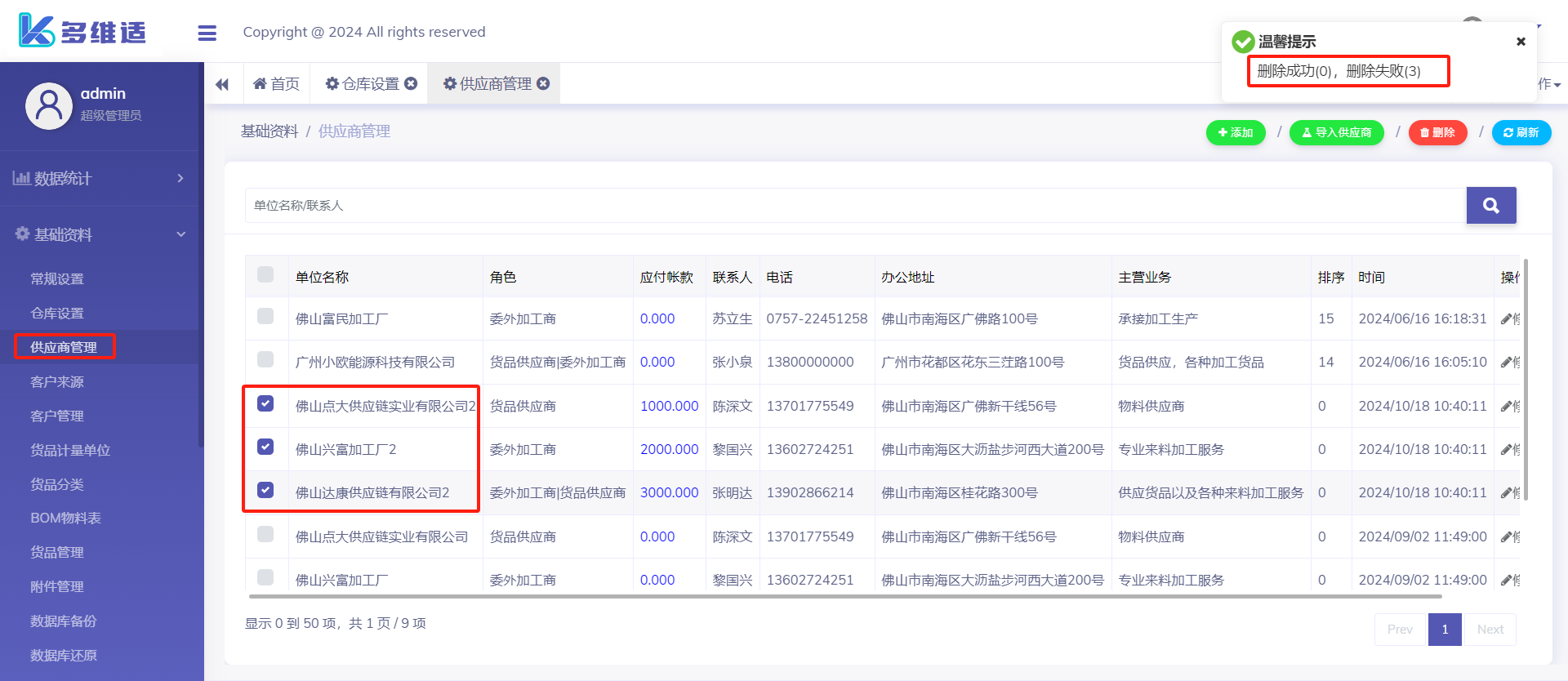Dismiss the 温馨提示 notification popup
The image size is (1568, 681).
click(1521, 42)
